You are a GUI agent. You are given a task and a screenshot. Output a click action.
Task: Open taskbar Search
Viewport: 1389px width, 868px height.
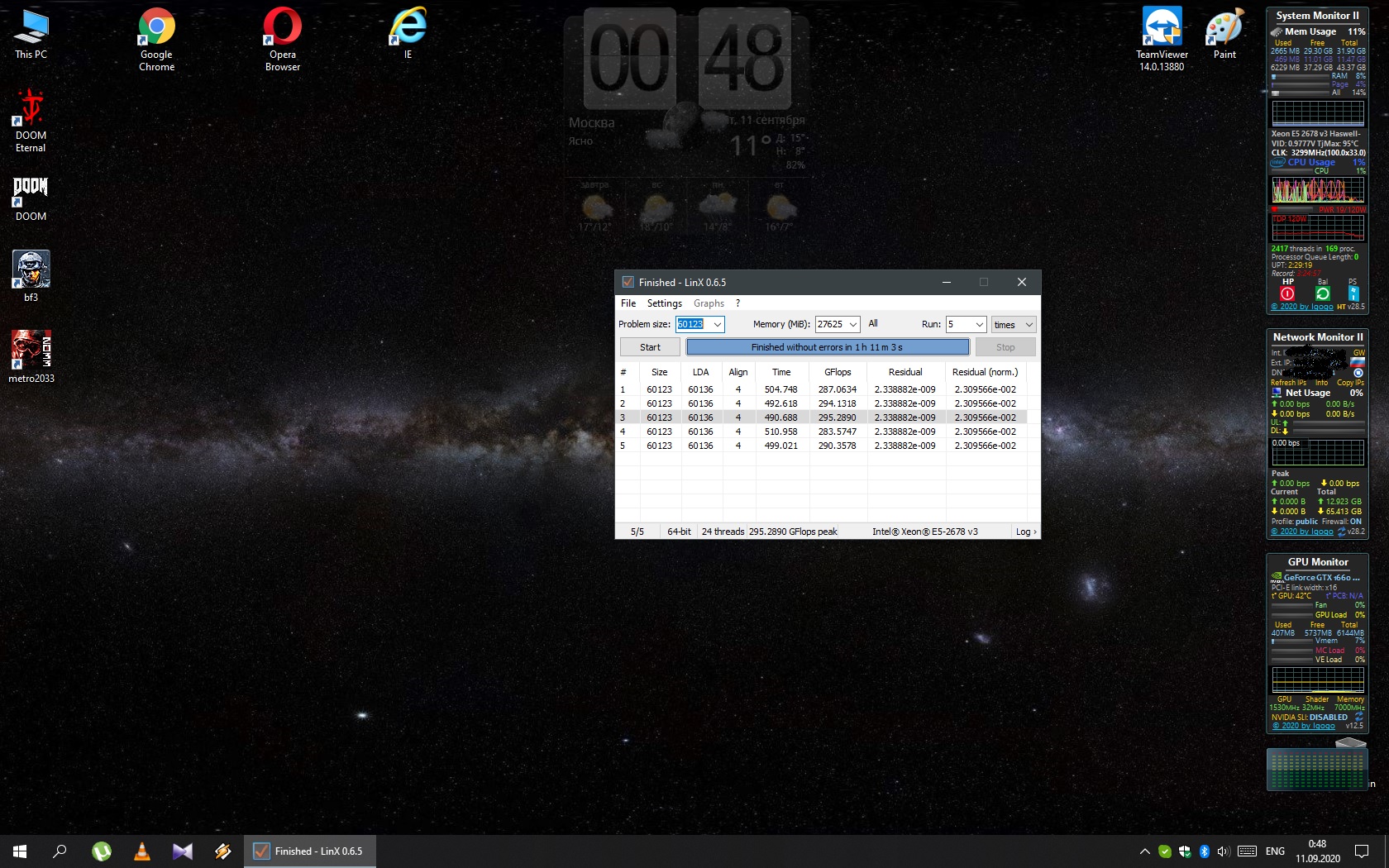pos(60,851)
